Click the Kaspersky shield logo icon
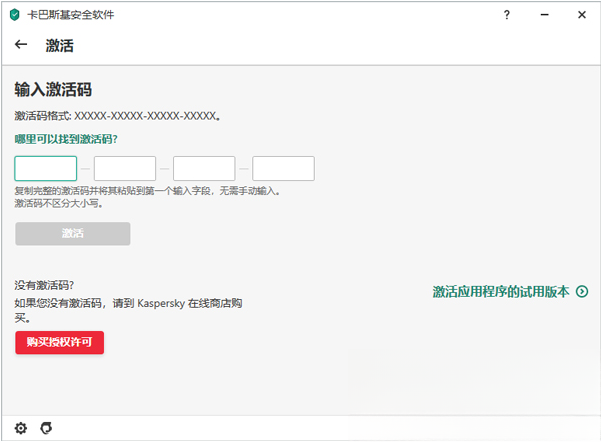Image resolution: width=601 pixels, height=442 pixels. click(15, 15)
